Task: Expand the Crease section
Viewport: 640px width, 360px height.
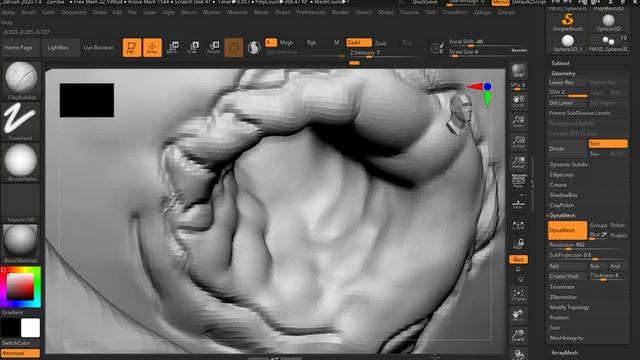Action: [x=558, y=185]
